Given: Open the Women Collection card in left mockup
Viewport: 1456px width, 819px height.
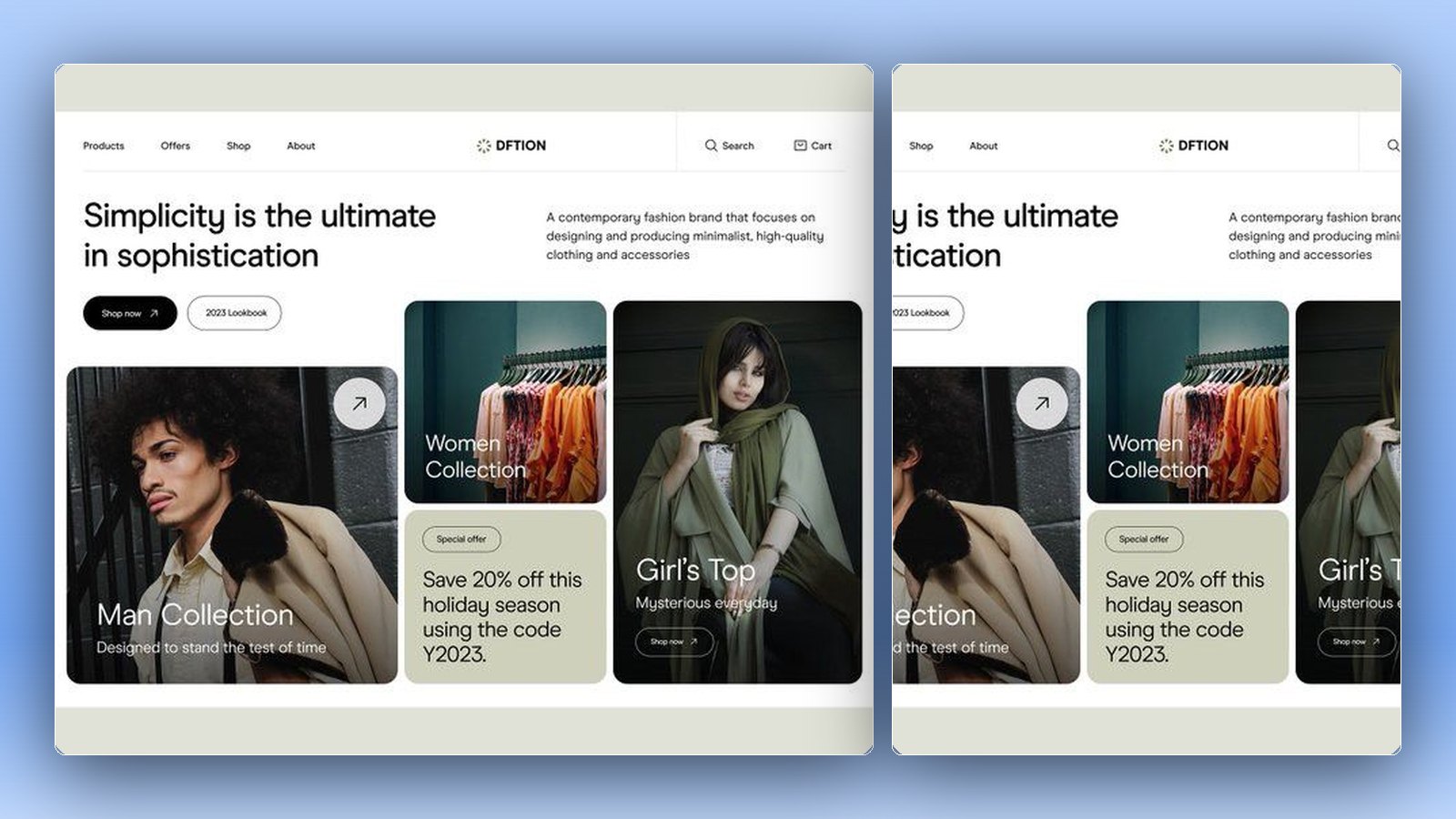Looking at the screenshot, I should 505,402.
